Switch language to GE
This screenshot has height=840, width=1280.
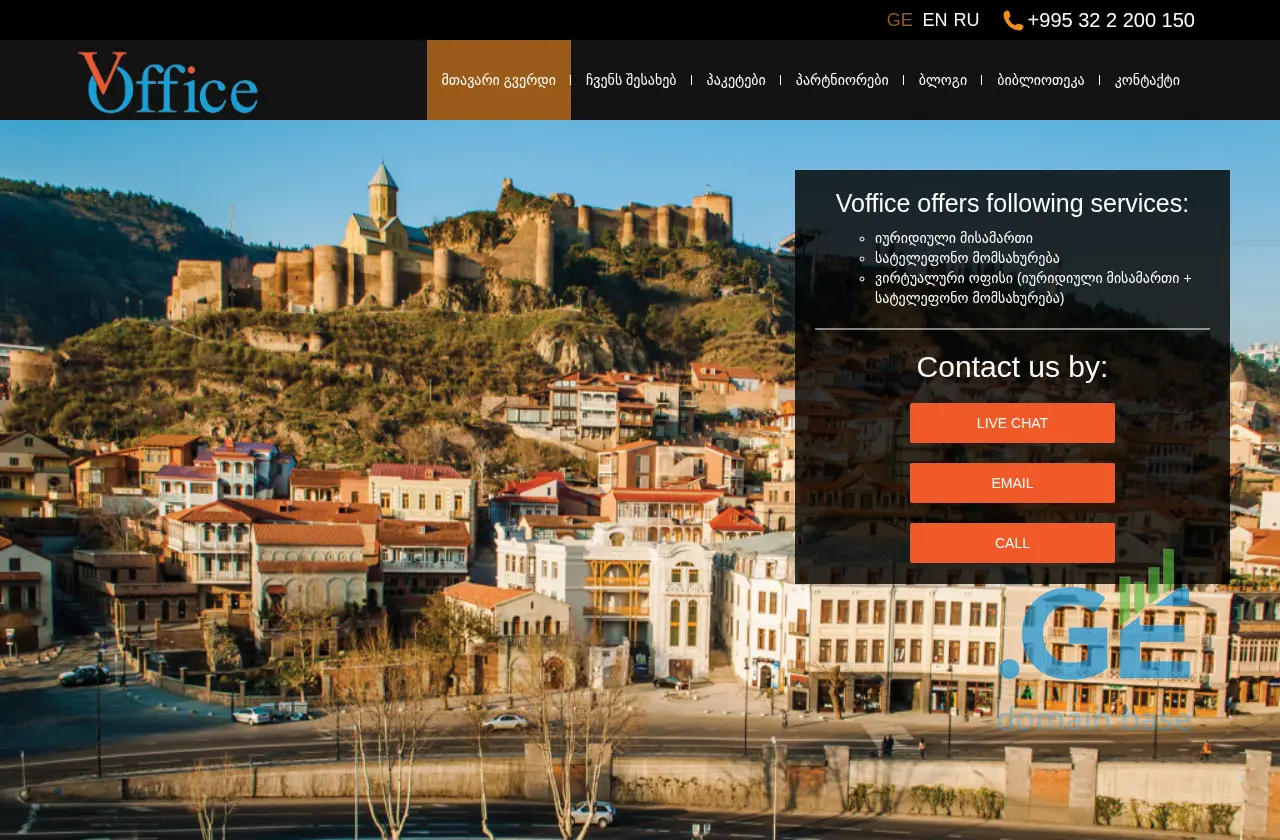[899, 20]
